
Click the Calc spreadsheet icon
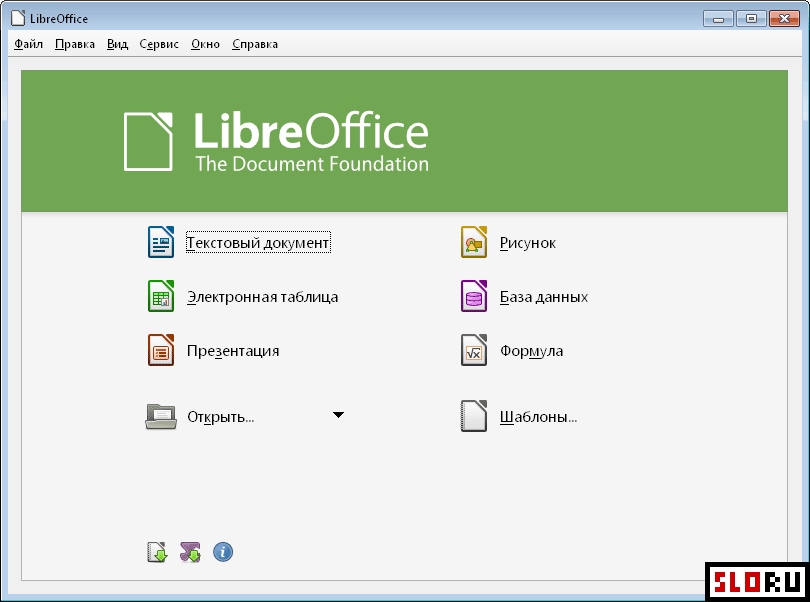(161, 296)
